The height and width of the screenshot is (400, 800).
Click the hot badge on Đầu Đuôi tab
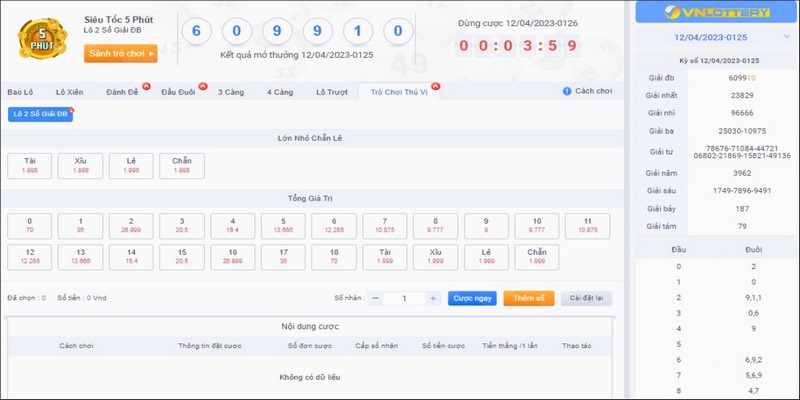[x=202, y=86]
